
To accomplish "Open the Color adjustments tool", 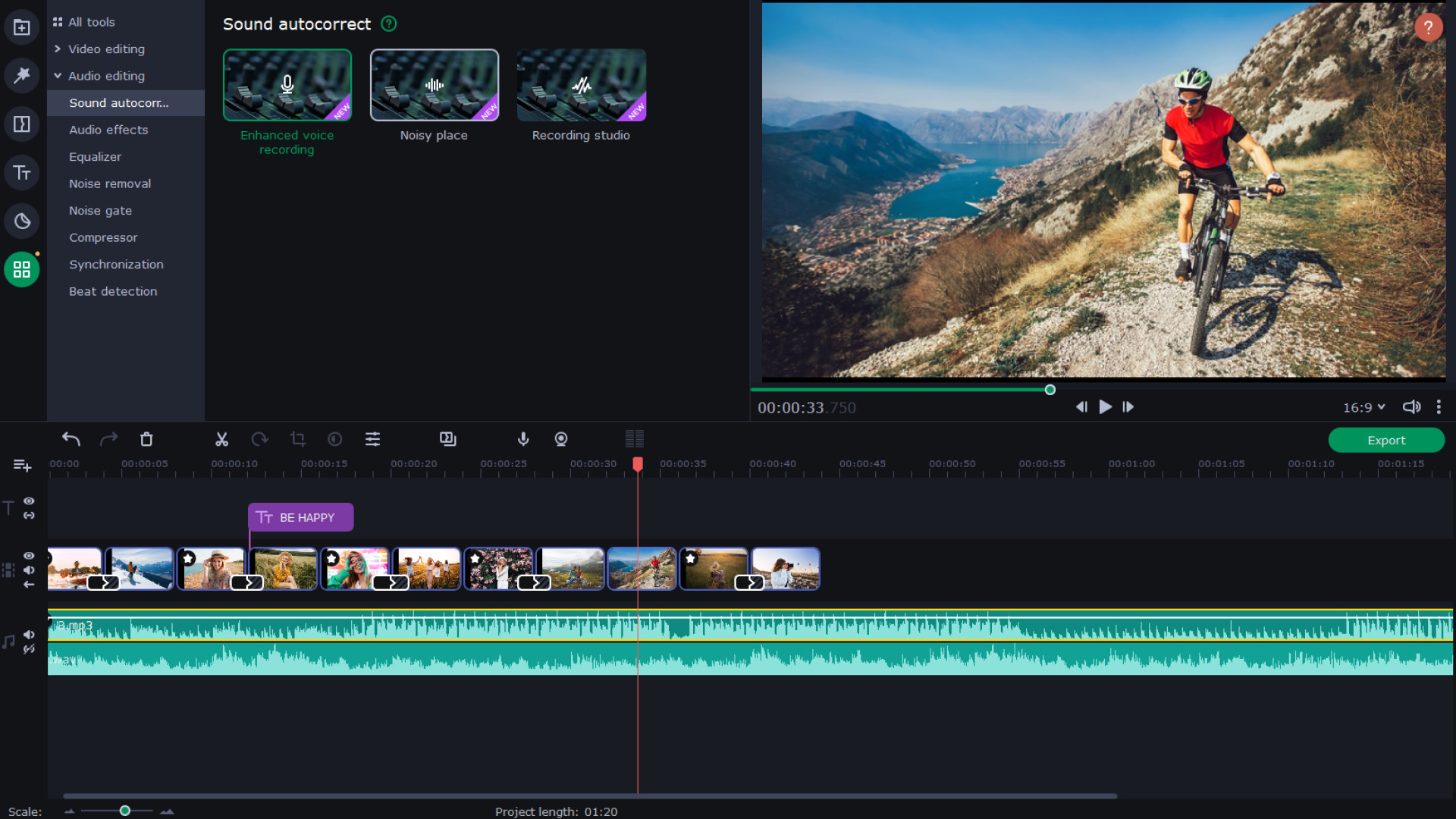I will pyautogui.click(x=334, y=439).
